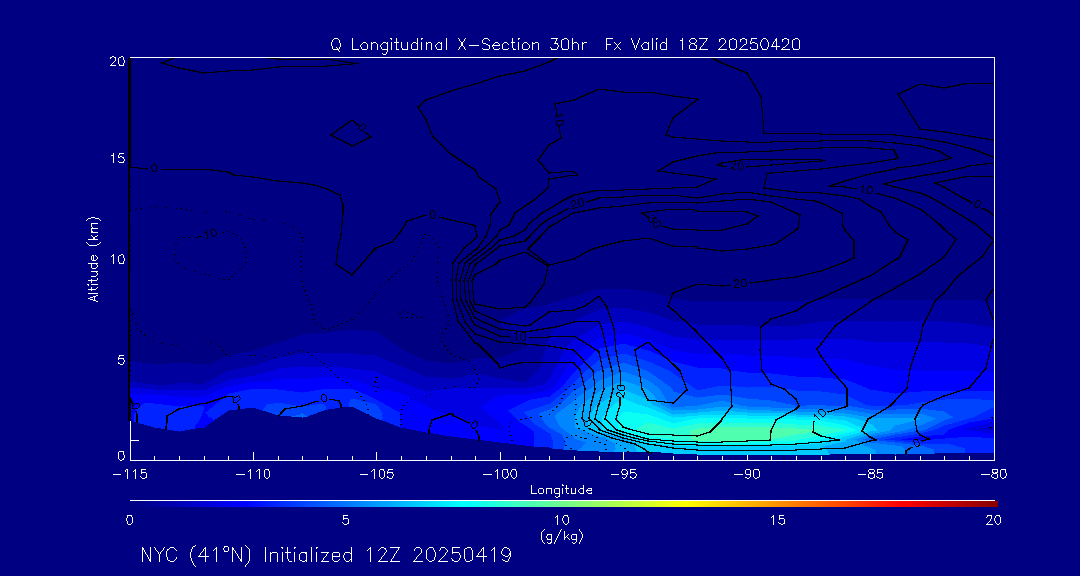Select the -105 longitude tick label
Screen dimensions: 1080x576
[376, 475]
